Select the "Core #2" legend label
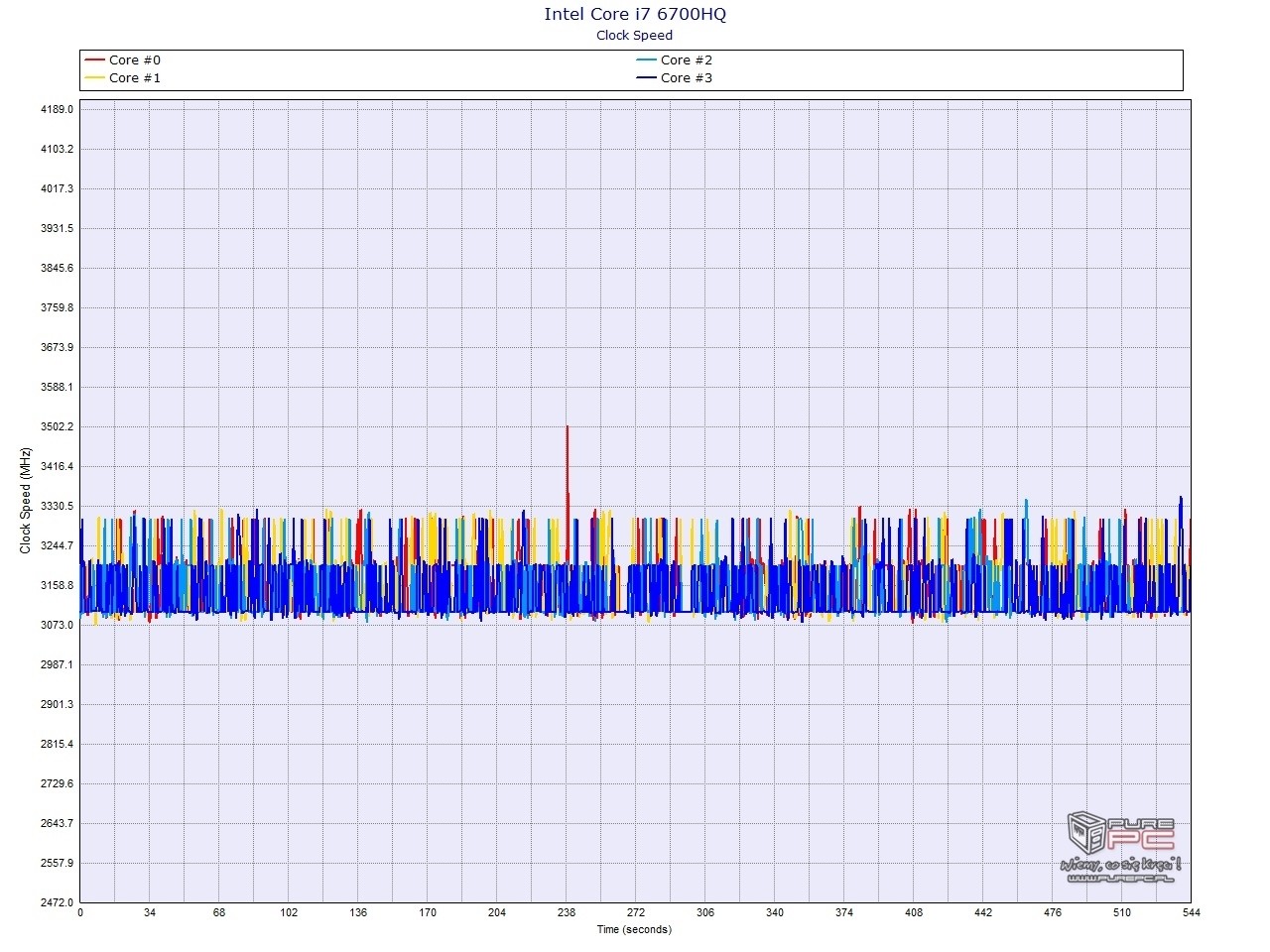Image resolution: width=1270 pixels, height=952 pixels. click(x=687, y=60)
